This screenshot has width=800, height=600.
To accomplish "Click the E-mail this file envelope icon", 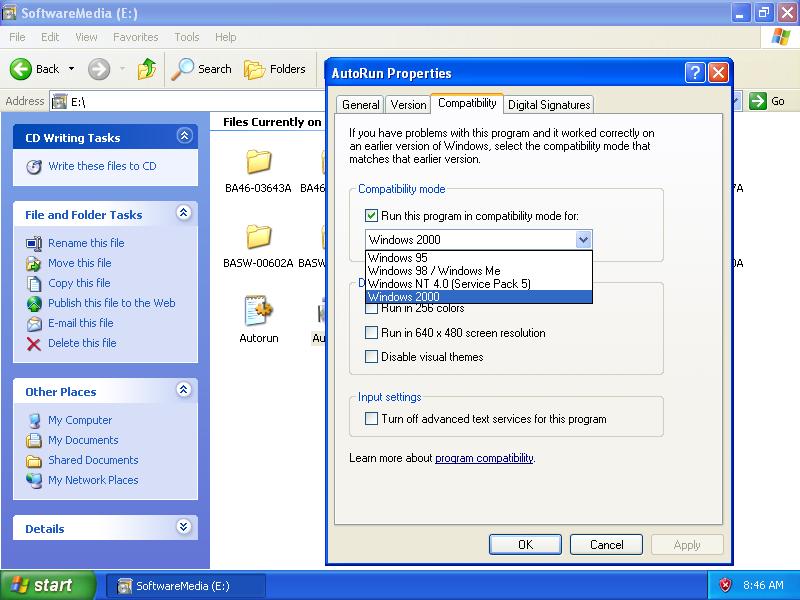I will 34,323.
